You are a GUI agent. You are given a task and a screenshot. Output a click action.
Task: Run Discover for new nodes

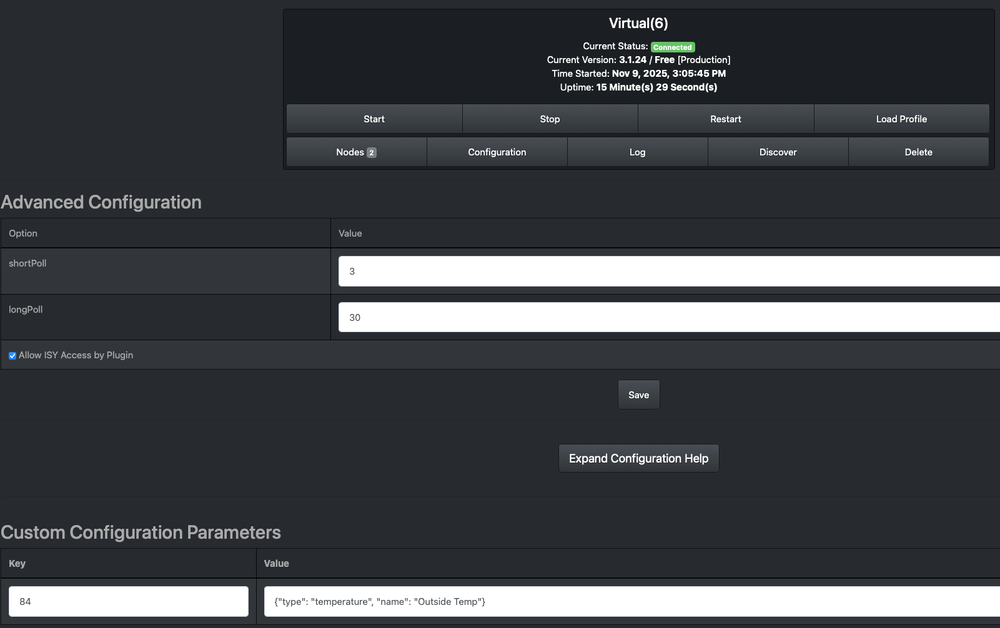click(778, 152)
